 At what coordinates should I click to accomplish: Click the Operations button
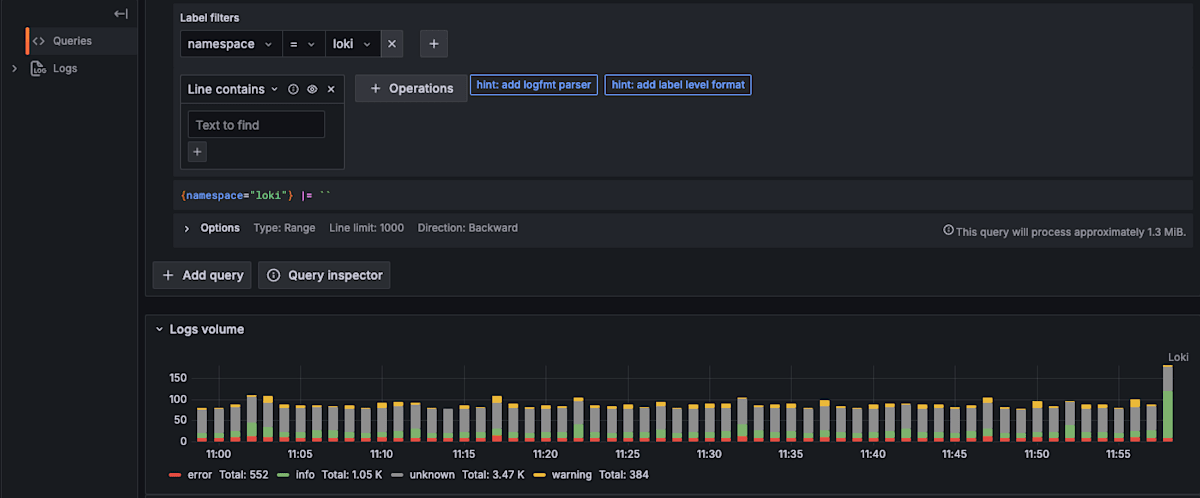pyautogui.click(x=411, y=88)
